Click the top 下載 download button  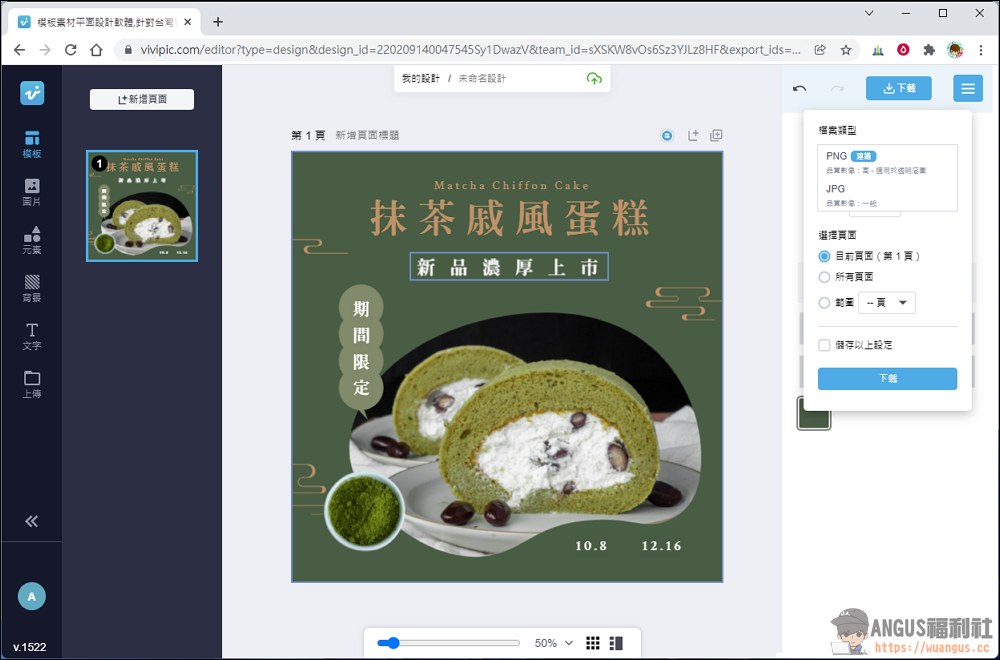click(899, 88)
